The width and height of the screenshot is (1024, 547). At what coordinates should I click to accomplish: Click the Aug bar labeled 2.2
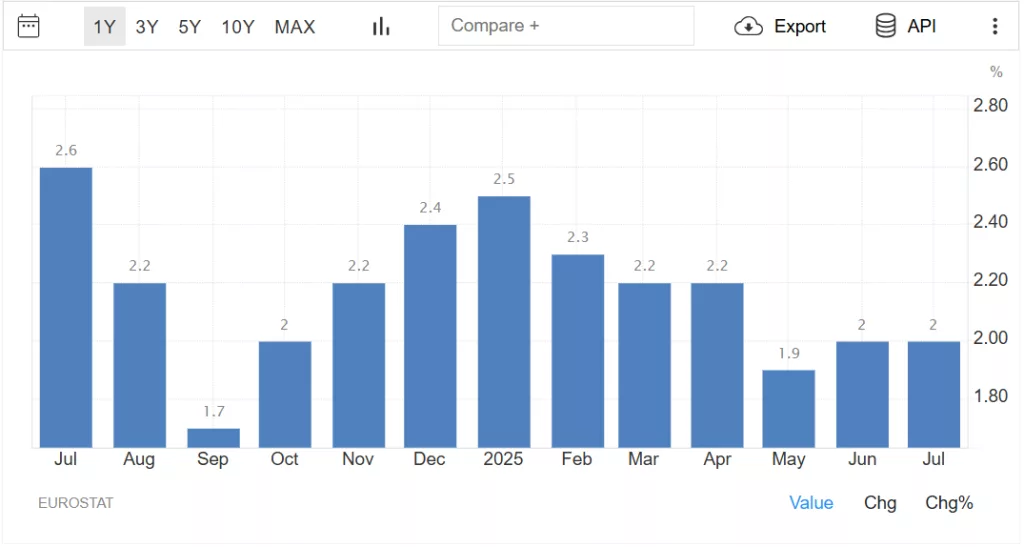140,365
